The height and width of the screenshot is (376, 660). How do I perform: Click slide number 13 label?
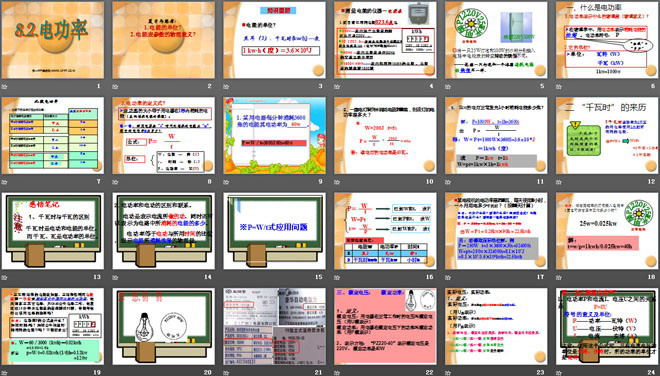click(97, 277)
